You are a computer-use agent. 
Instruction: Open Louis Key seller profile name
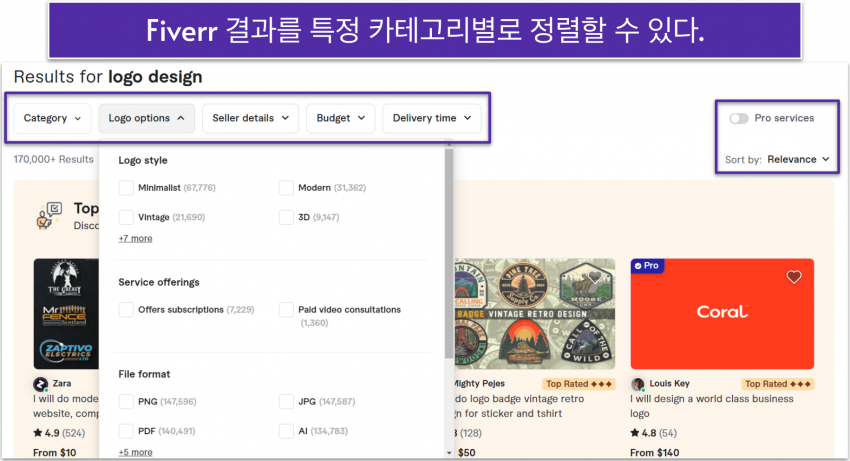click(x=669, y=383)
